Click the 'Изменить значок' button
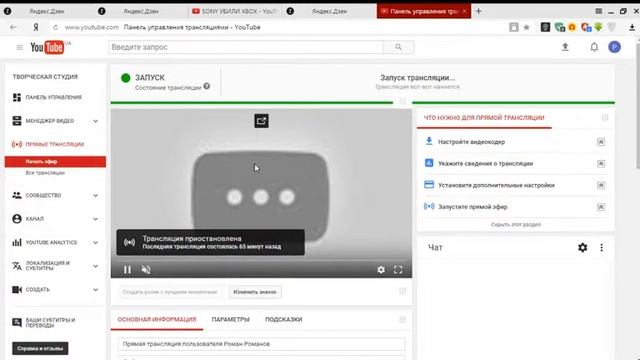 click(x=255, y=292)
